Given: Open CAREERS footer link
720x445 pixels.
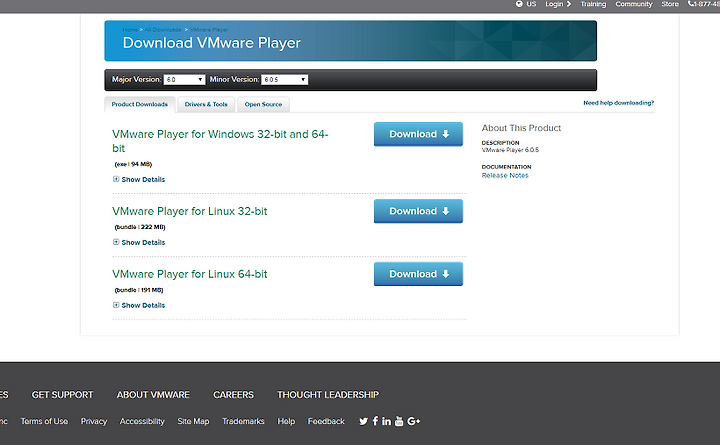Looking at the screenshot, I should click(x=233, y=395).
